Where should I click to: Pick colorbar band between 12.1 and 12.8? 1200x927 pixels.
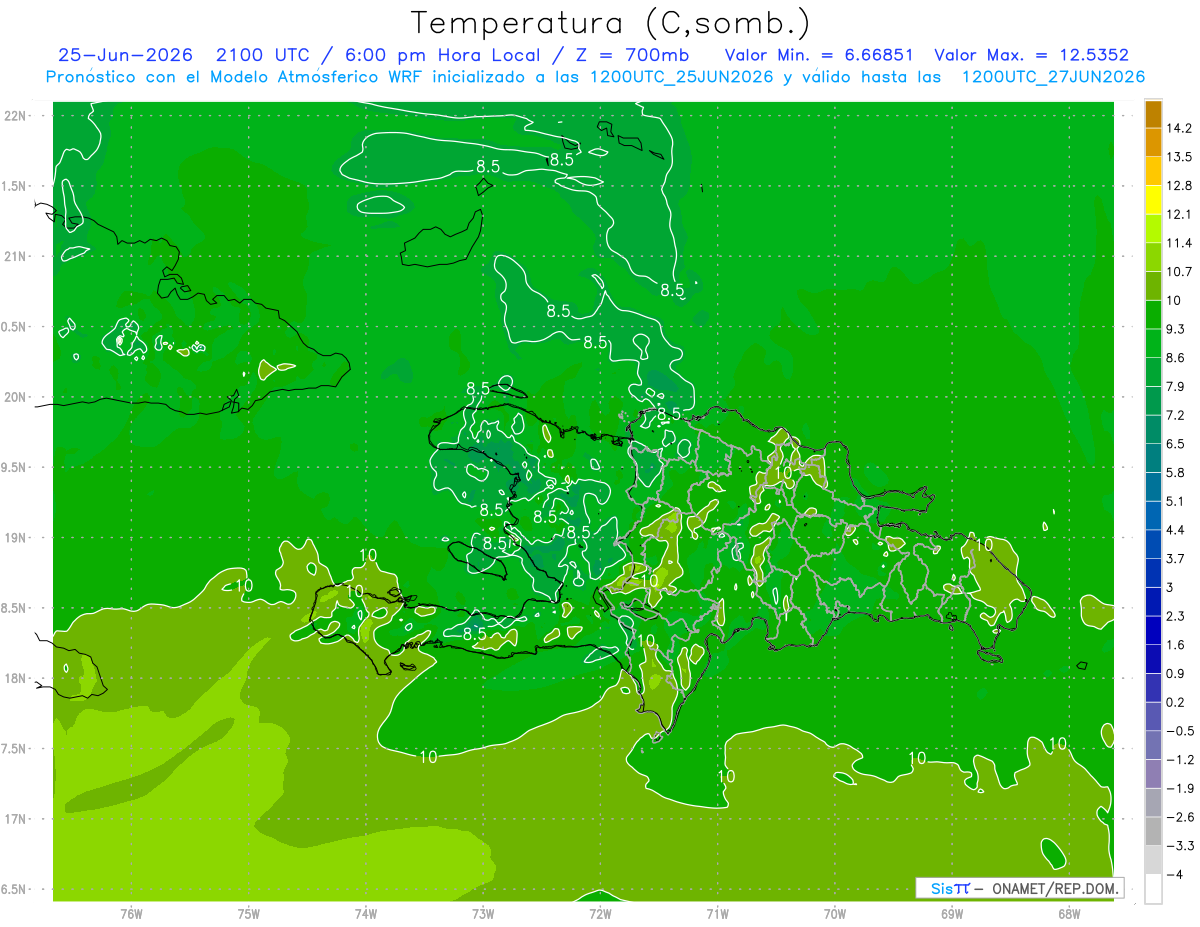[1153, 200]
